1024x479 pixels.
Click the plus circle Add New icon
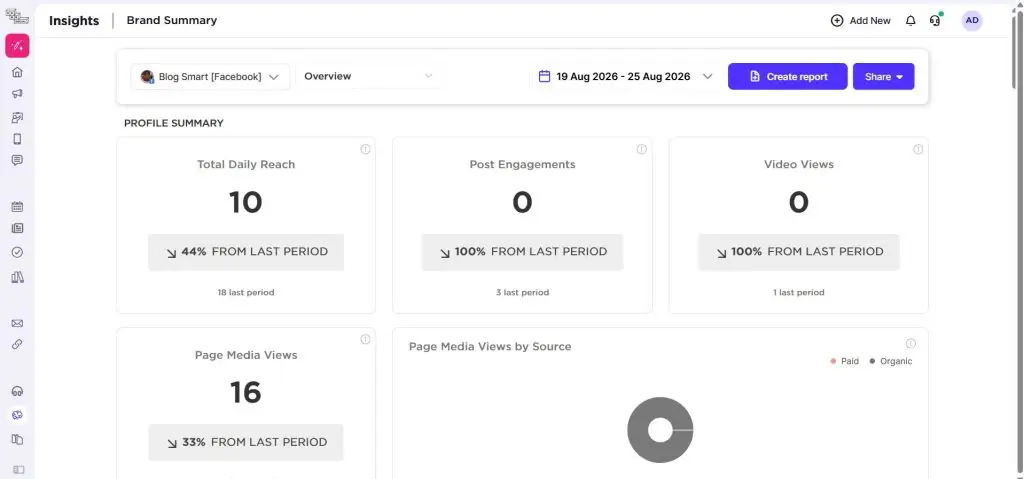tap(837, 21)
